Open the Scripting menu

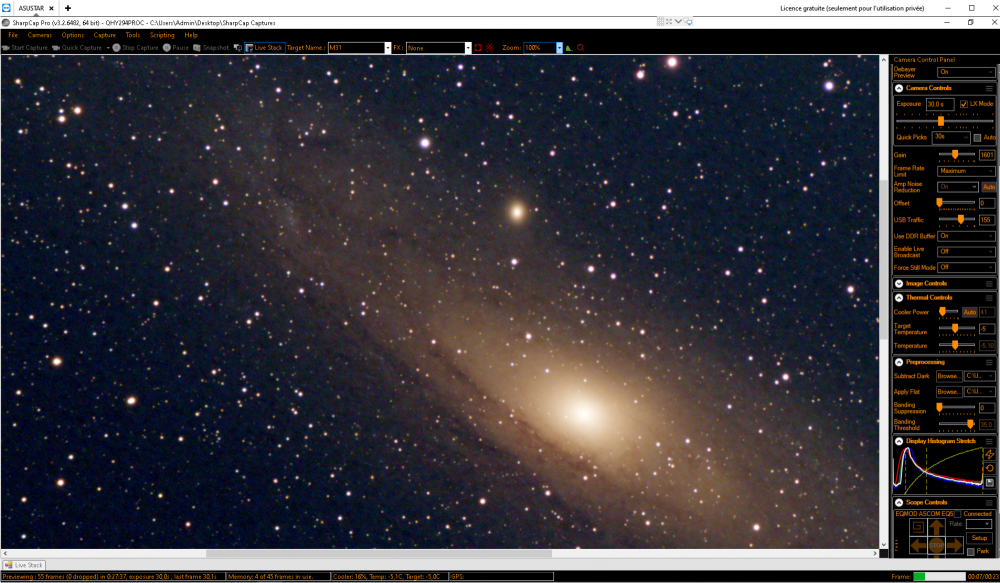coord(162,35)
